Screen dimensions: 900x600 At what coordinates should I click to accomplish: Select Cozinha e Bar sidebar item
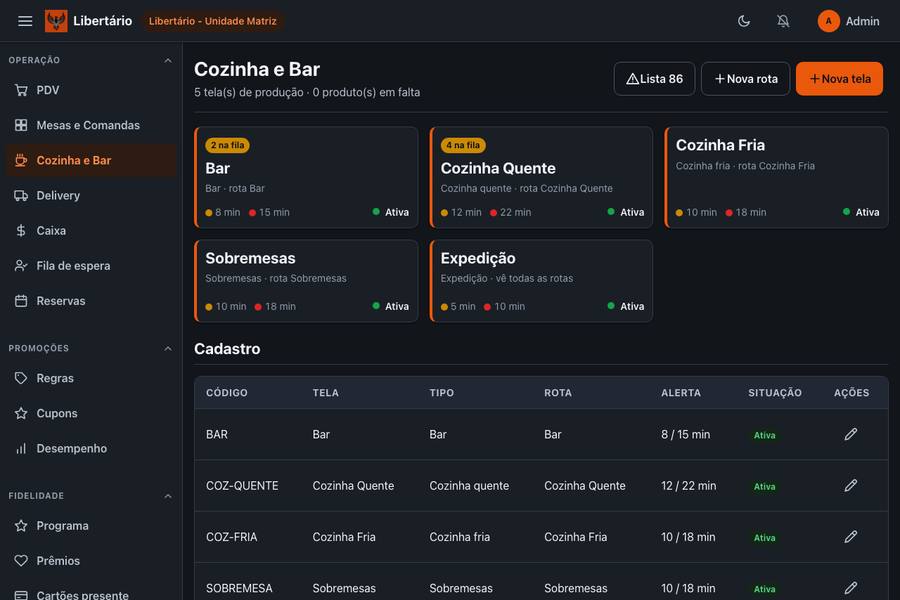pyautogui.click(x=91, y=160)
